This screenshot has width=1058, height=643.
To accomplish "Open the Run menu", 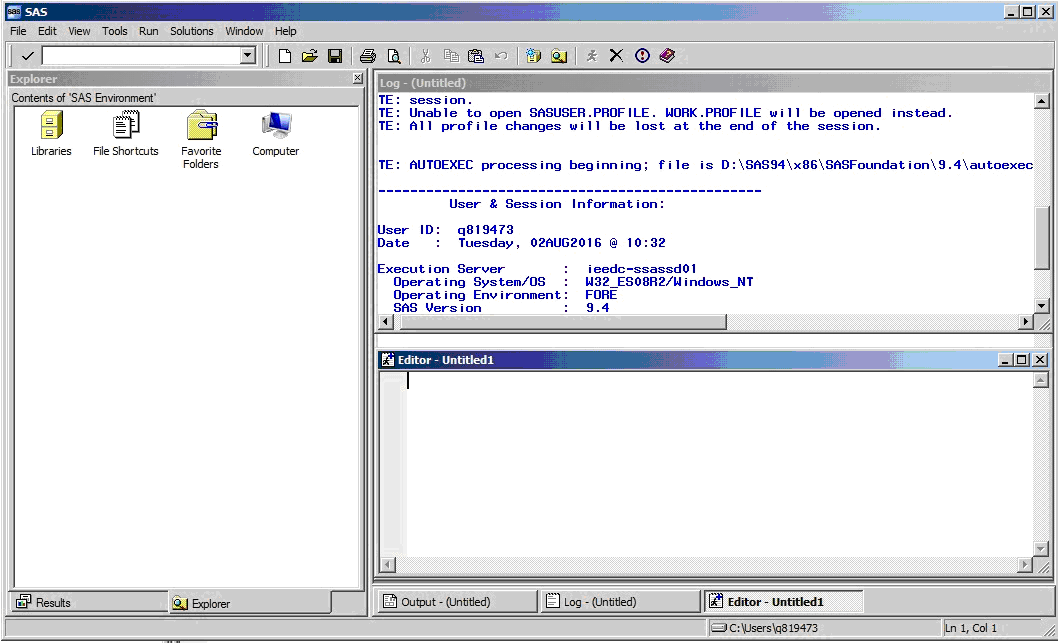I will [x=148, y=31].
